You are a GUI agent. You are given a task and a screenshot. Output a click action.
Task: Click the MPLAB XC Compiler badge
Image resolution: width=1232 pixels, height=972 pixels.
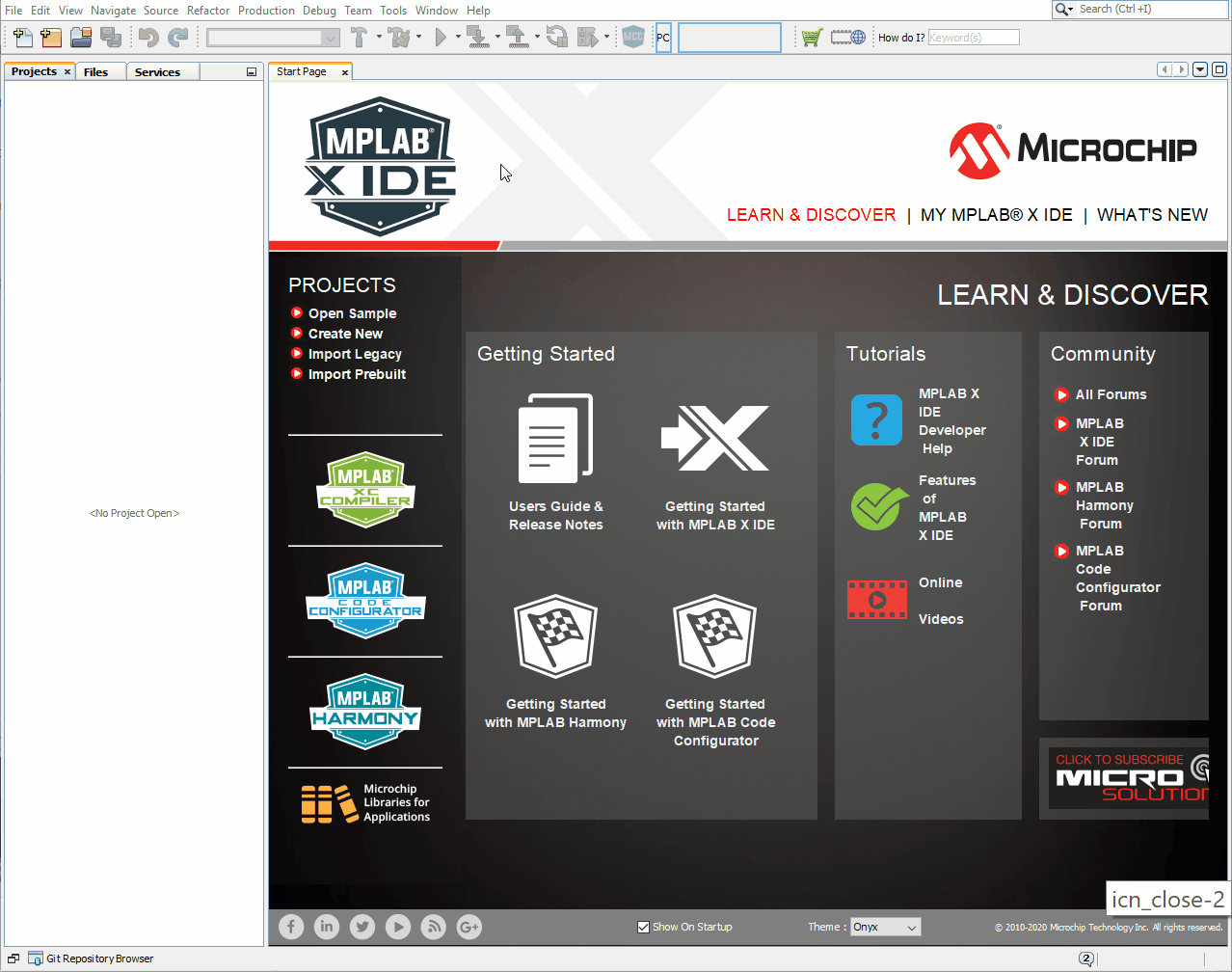click(365, 490)
